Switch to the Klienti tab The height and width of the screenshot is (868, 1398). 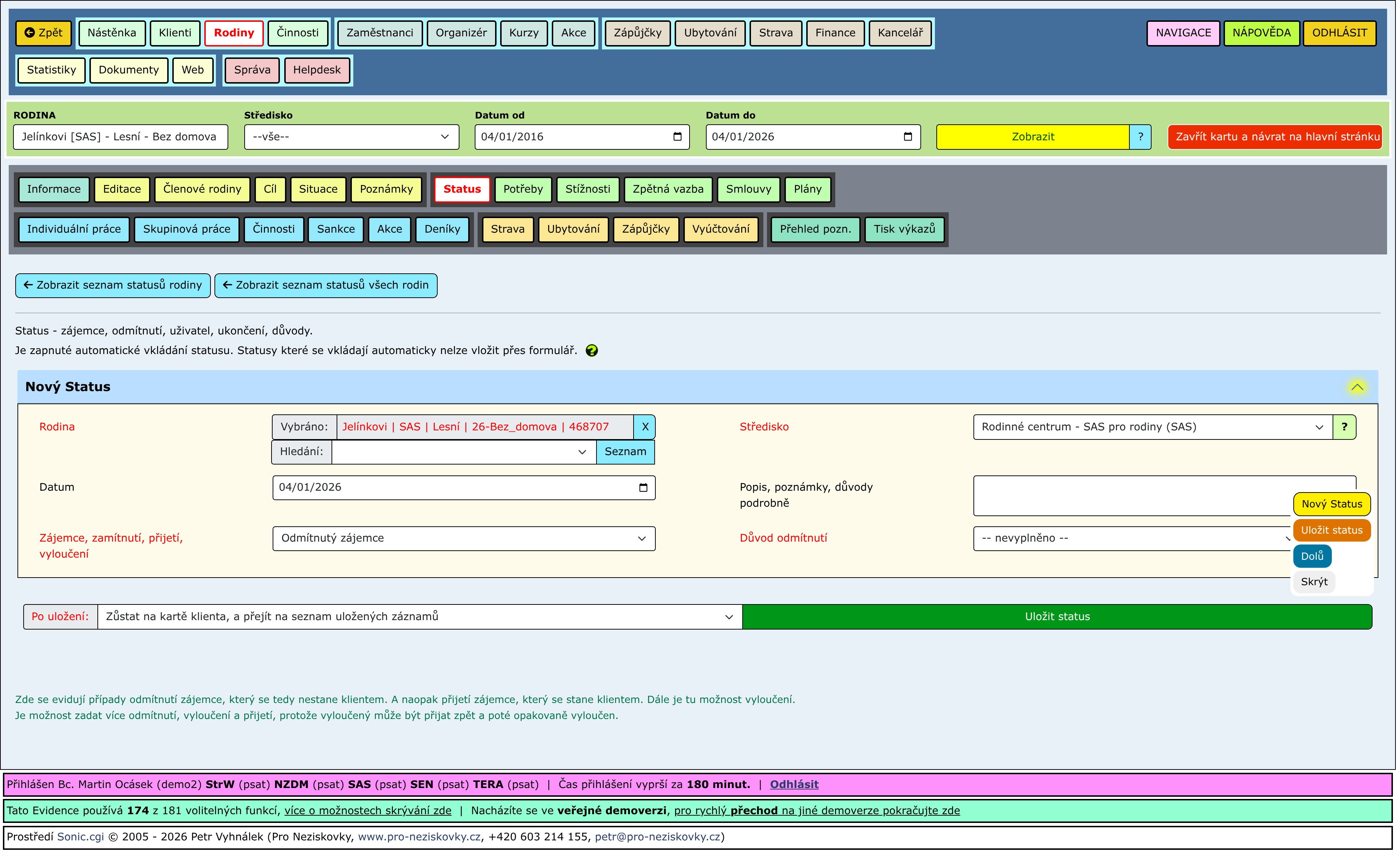(175, 33)
